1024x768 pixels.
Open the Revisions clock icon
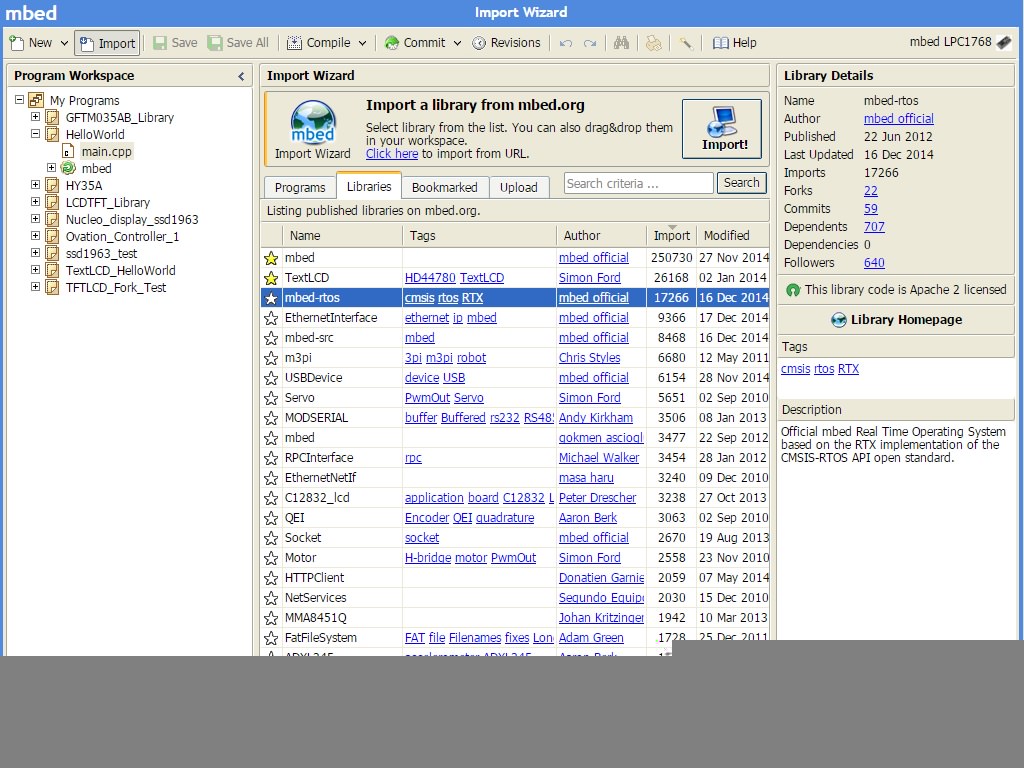click(479, 43)
